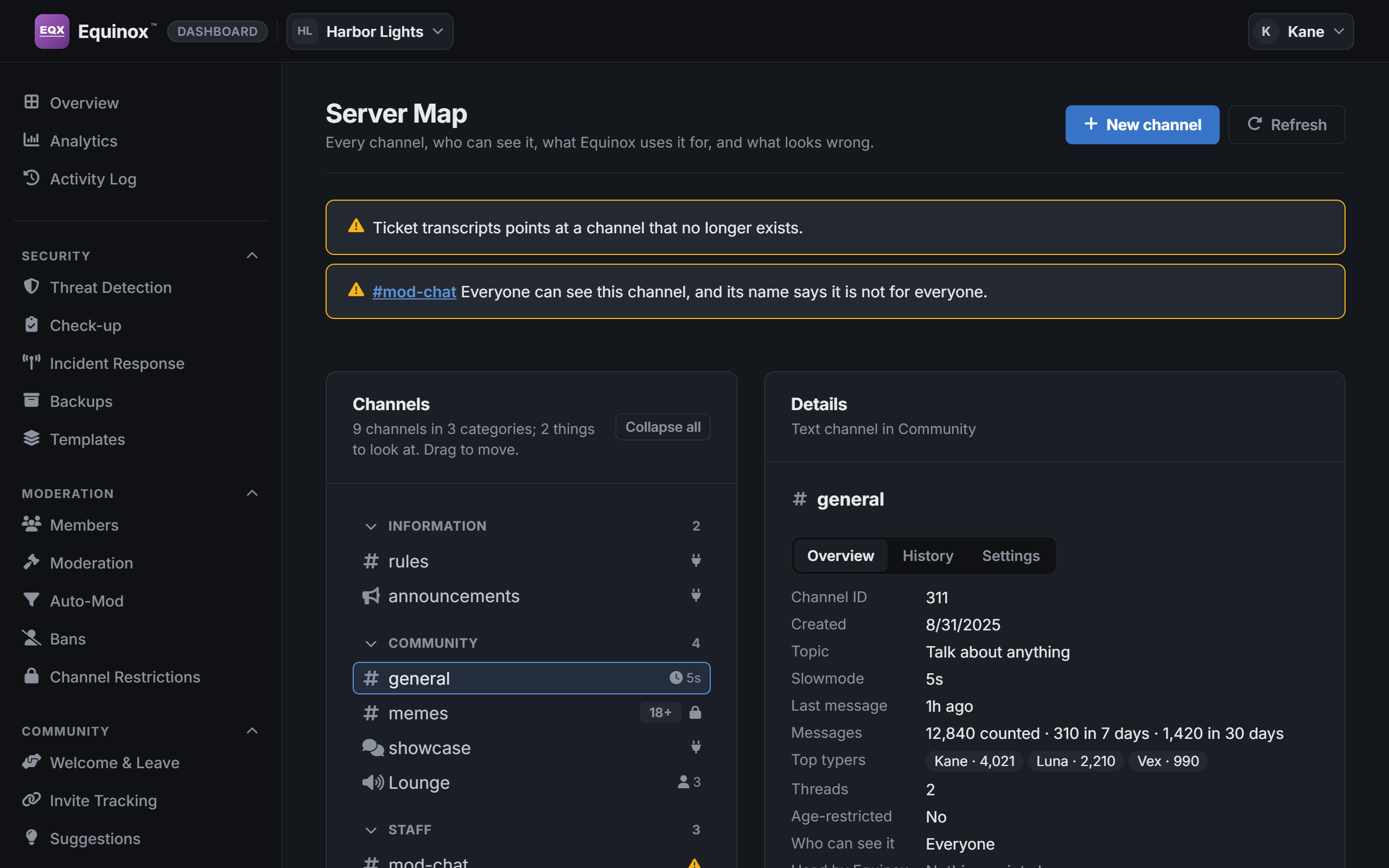The height and width of the screenshot is (868, 1389).
Task: Click the Refresh button
Action: (1287, 125)
